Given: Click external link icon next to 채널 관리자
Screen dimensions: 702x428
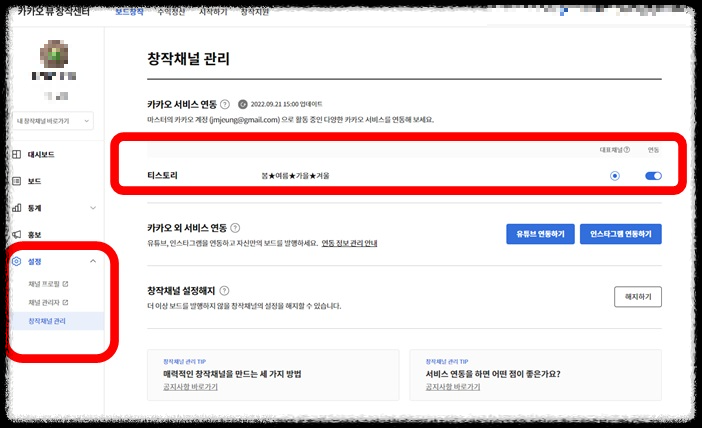Looking at the screenshot, I should click(x=65, y=303).
